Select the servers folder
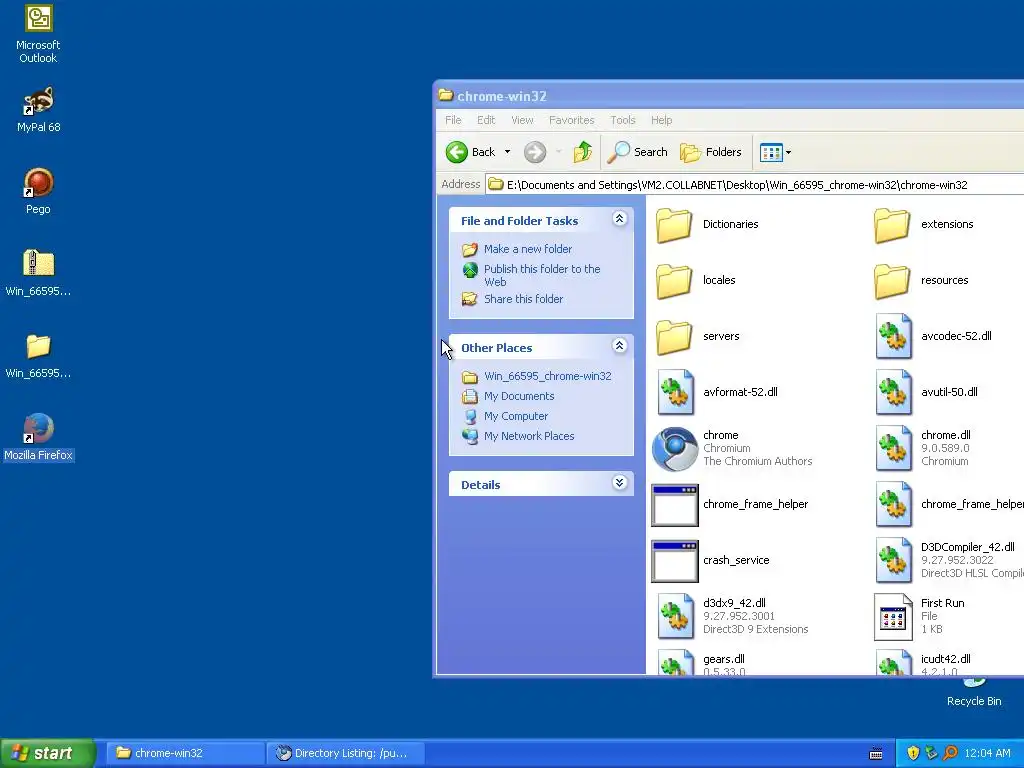 tap(697, 337)
